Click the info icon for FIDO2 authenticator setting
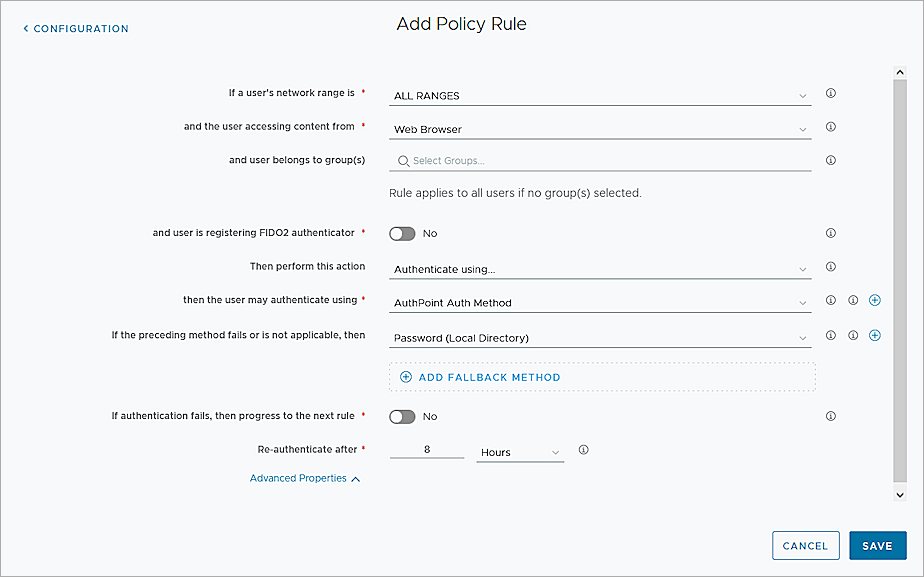924x577 pixels. click(x=830, y=232)
